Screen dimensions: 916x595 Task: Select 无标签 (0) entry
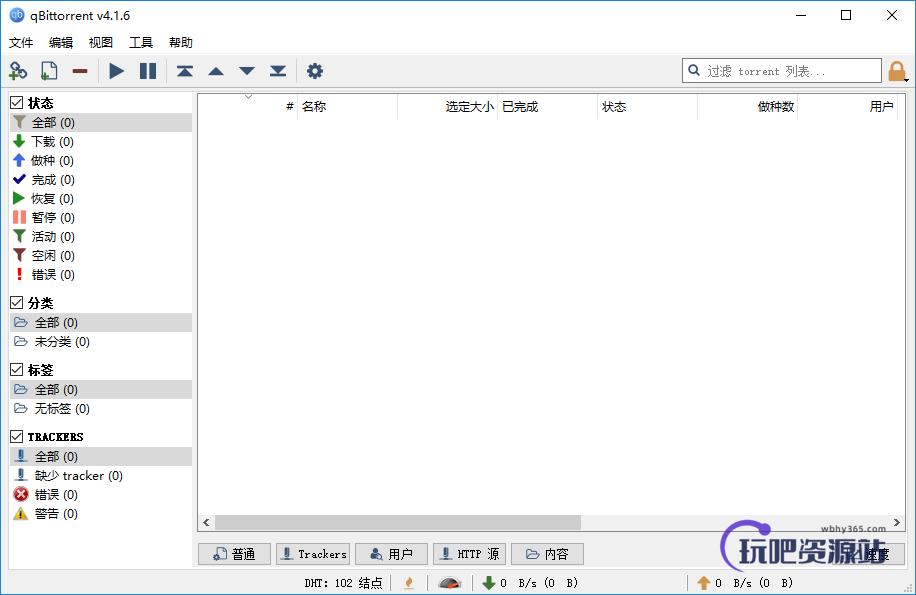click(101, 409)
